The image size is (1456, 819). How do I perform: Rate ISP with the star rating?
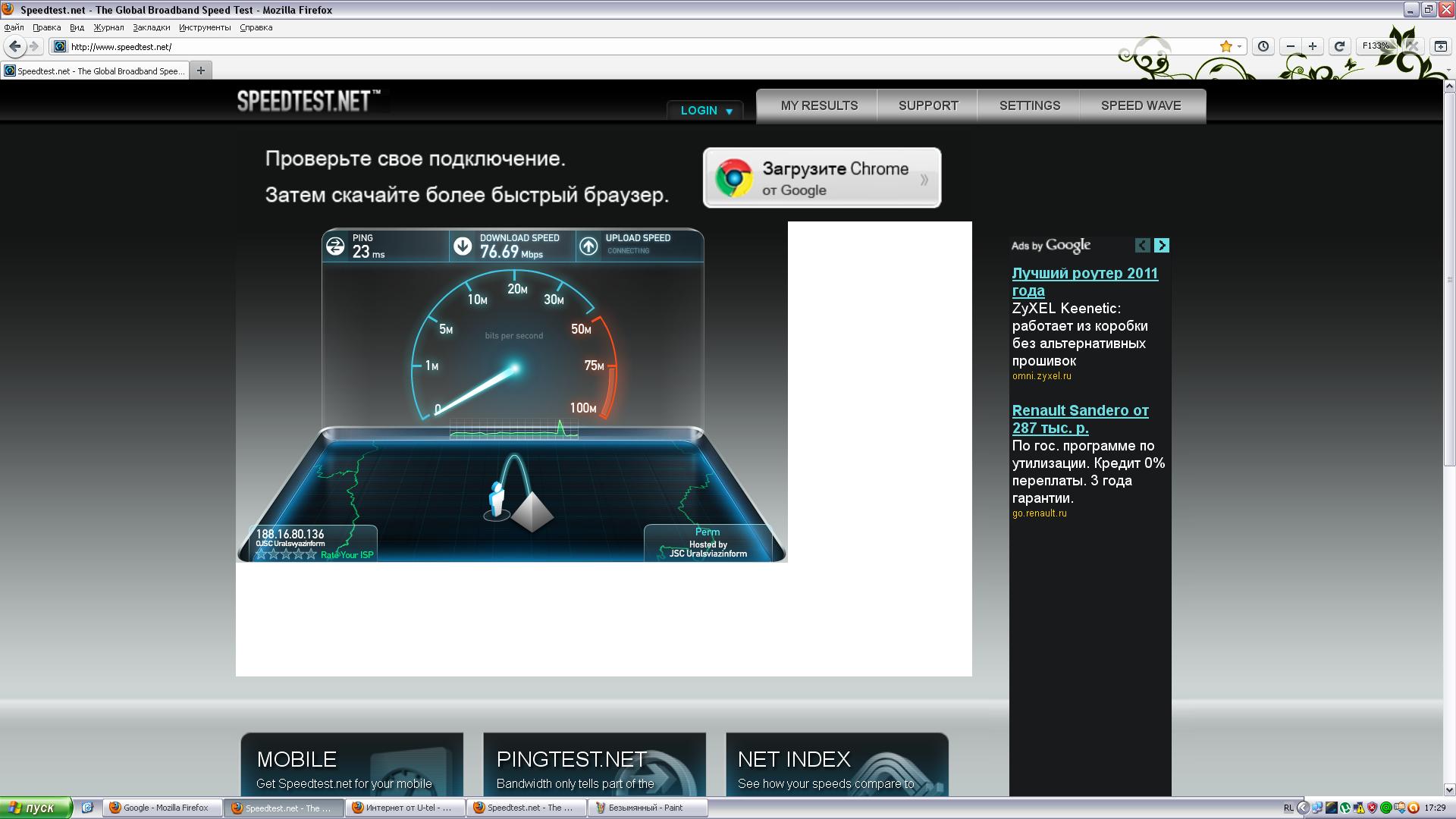pyautogui.click(x=285, y=554)
